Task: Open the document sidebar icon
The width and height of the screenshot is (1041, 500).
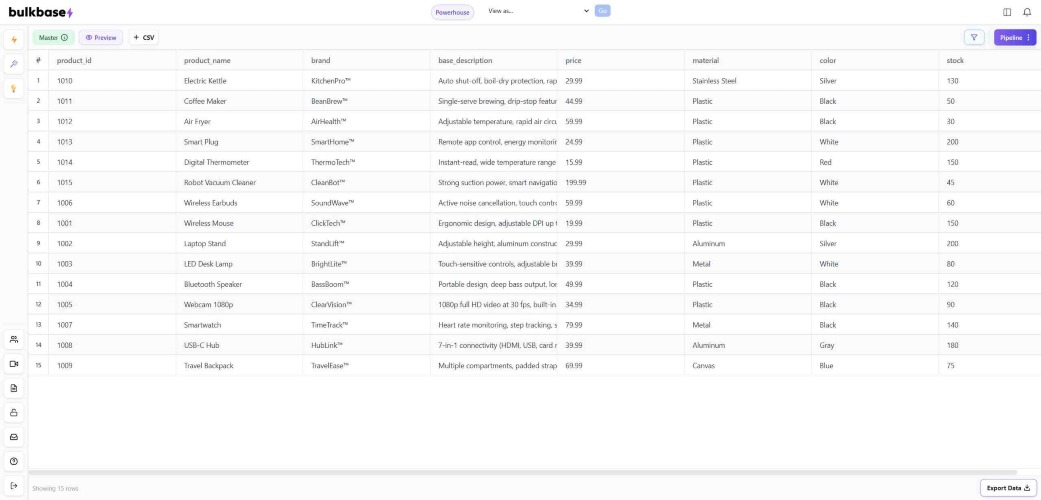Action: click(14, 388)
